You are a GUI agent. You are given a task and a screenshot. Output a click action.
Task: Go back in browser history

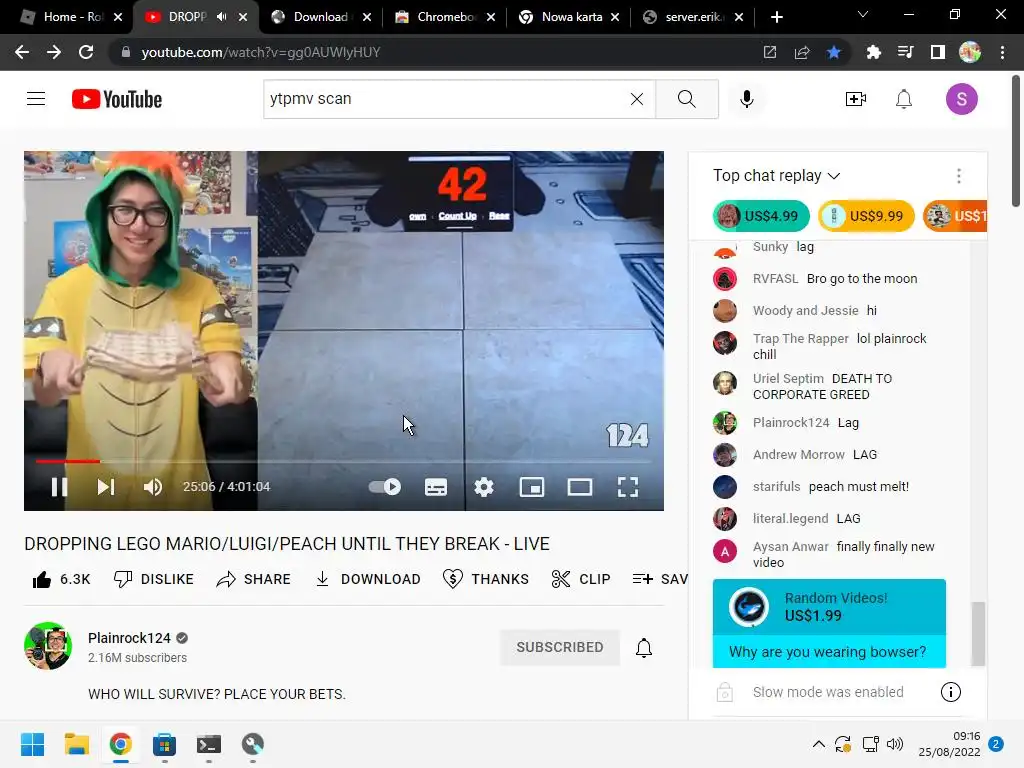tap(22, 52)
